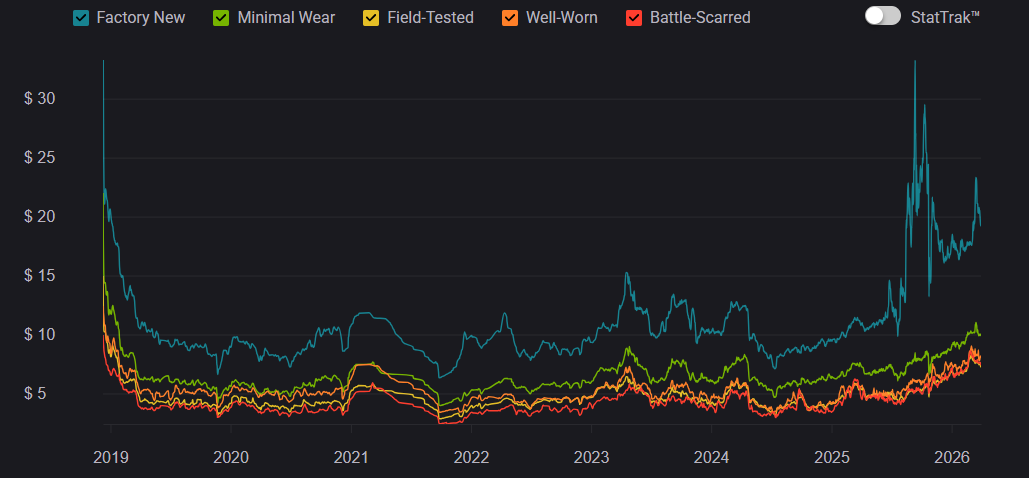This screenshot has width=1029, height=478.
Task: Click the Minimal Wear legend text
Action: (x=286, y=18)
